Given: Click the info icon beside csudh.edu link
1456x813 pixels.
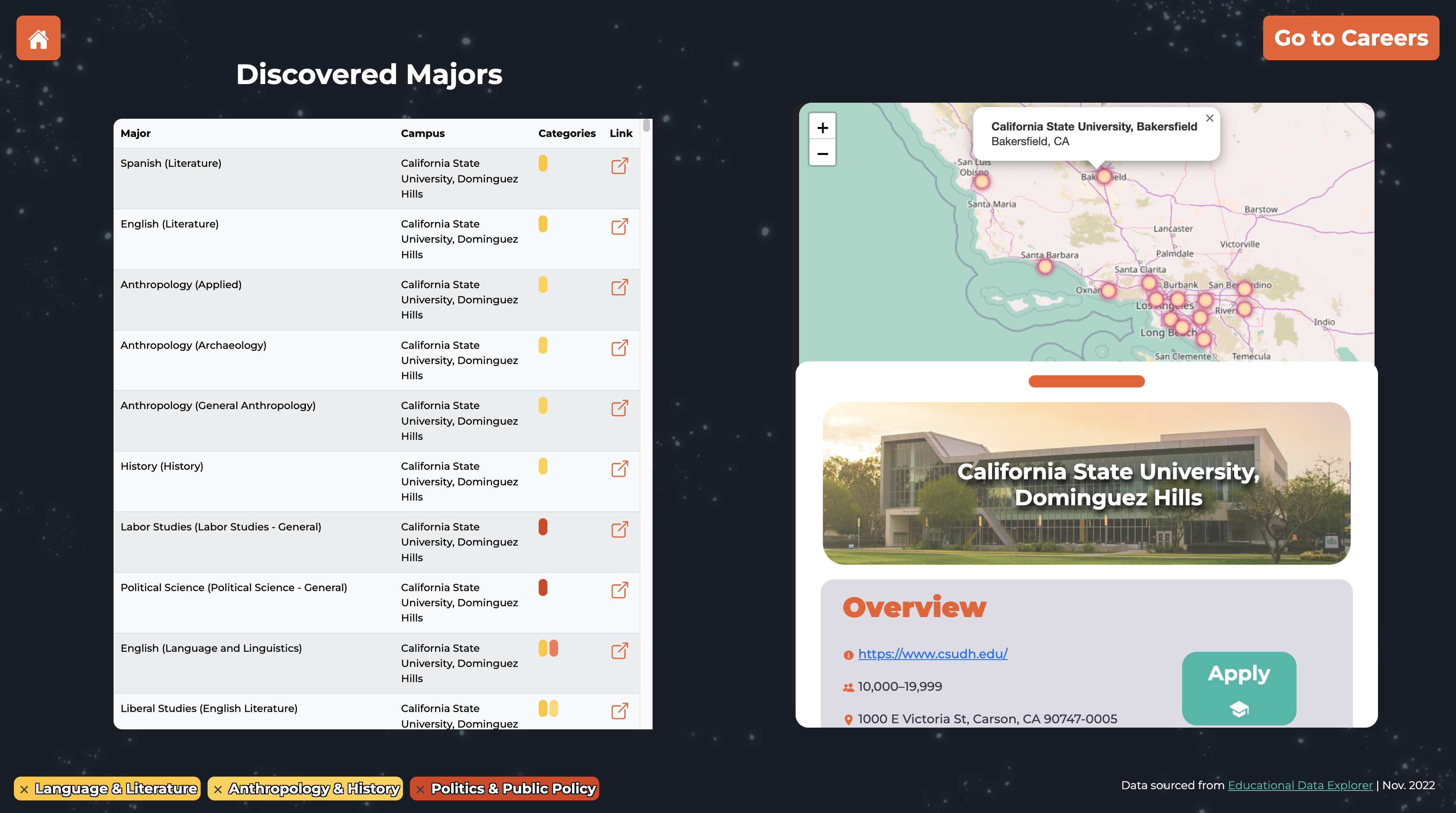Looking at the screenshot, I should pos(848,655).
